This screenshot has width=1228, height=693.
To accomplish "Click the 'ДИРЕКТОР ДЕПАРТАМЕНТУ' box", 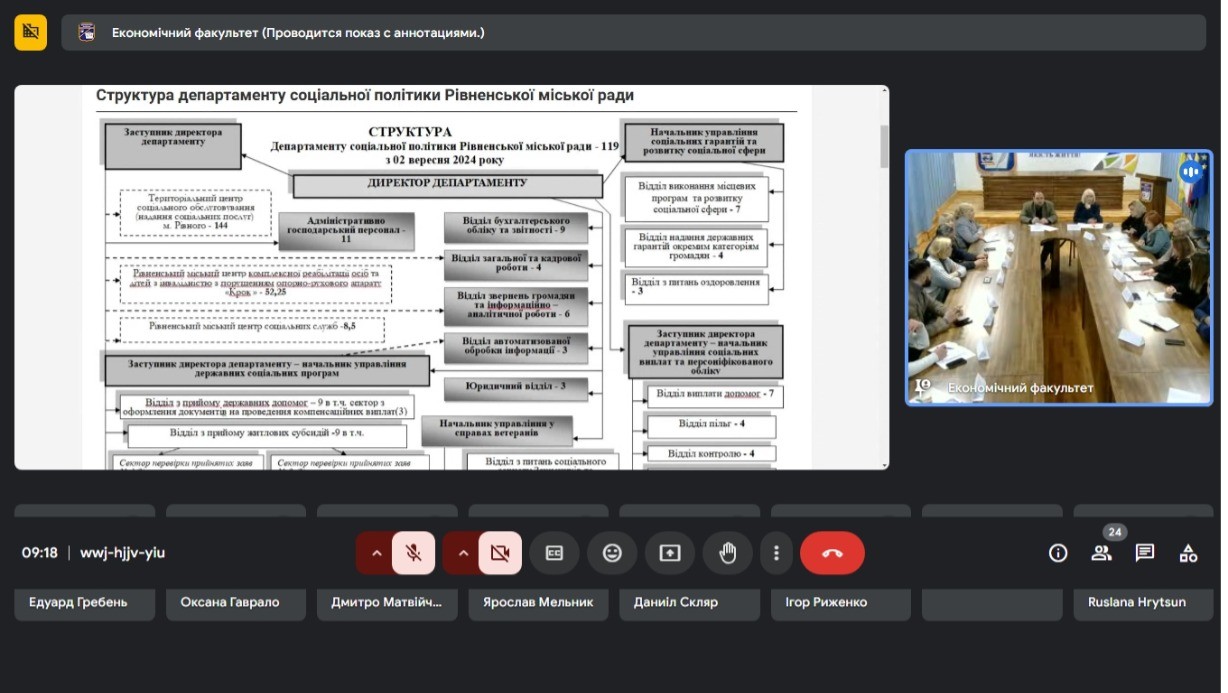I will pos(447,184).
